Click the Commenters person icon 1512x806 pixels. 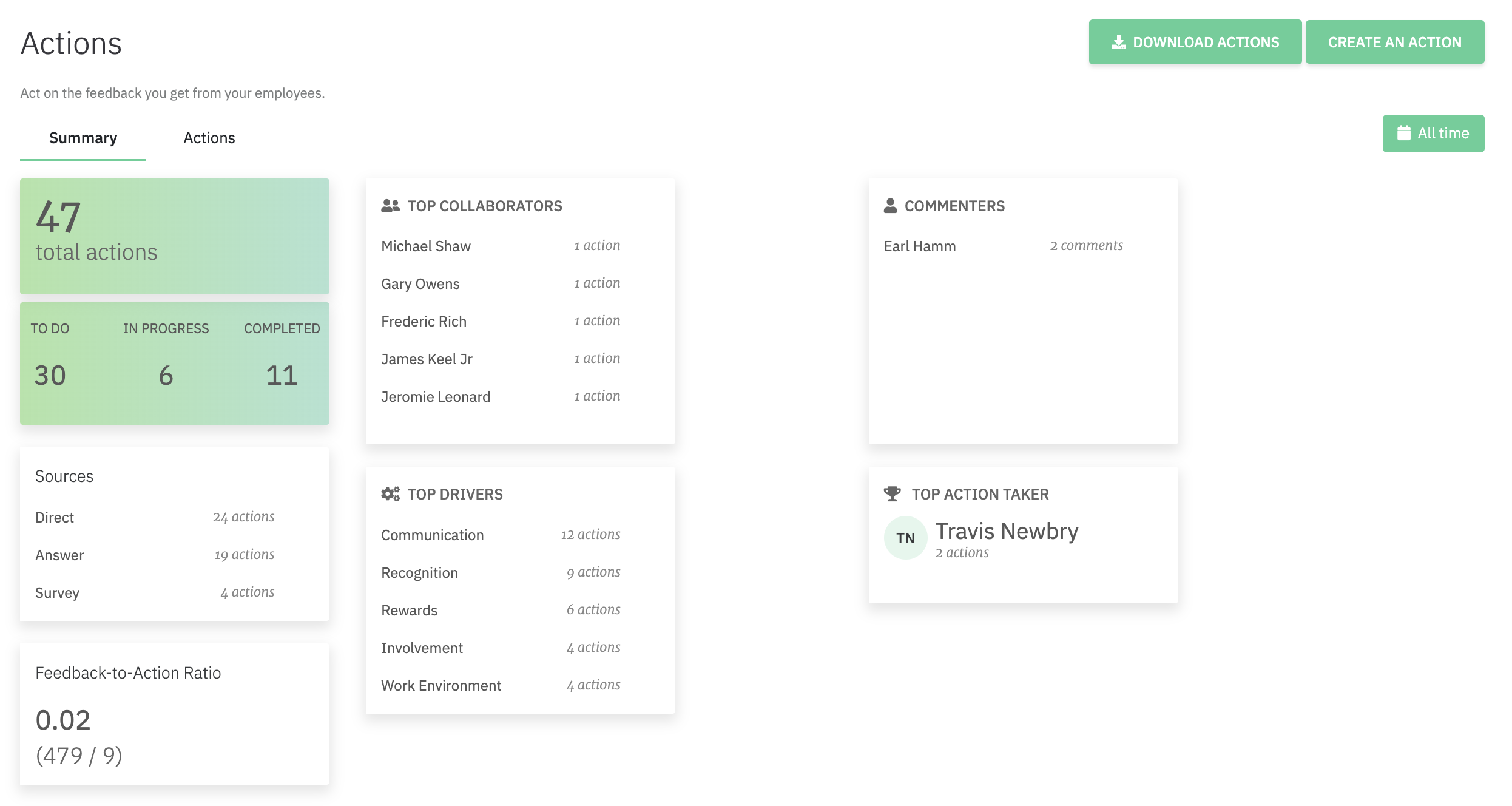click(x=890, y=206)
